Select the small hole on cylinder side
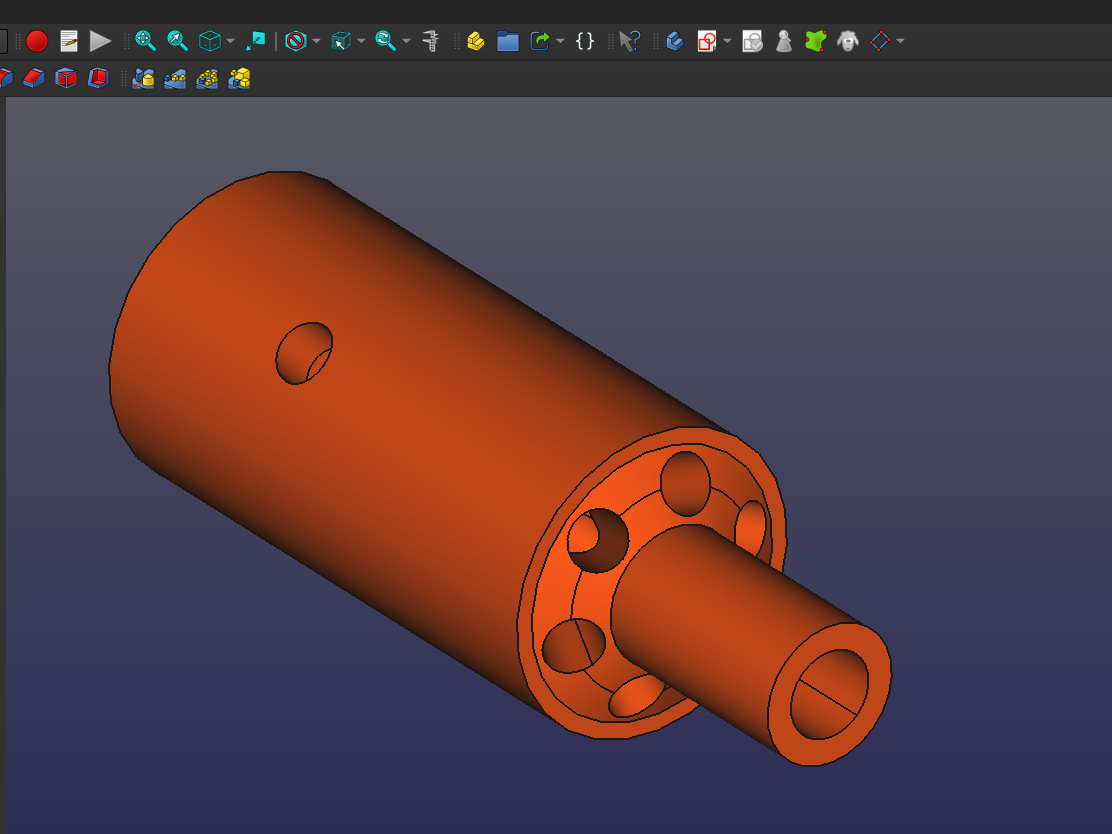1112x834 pixels. coord(303,353)
